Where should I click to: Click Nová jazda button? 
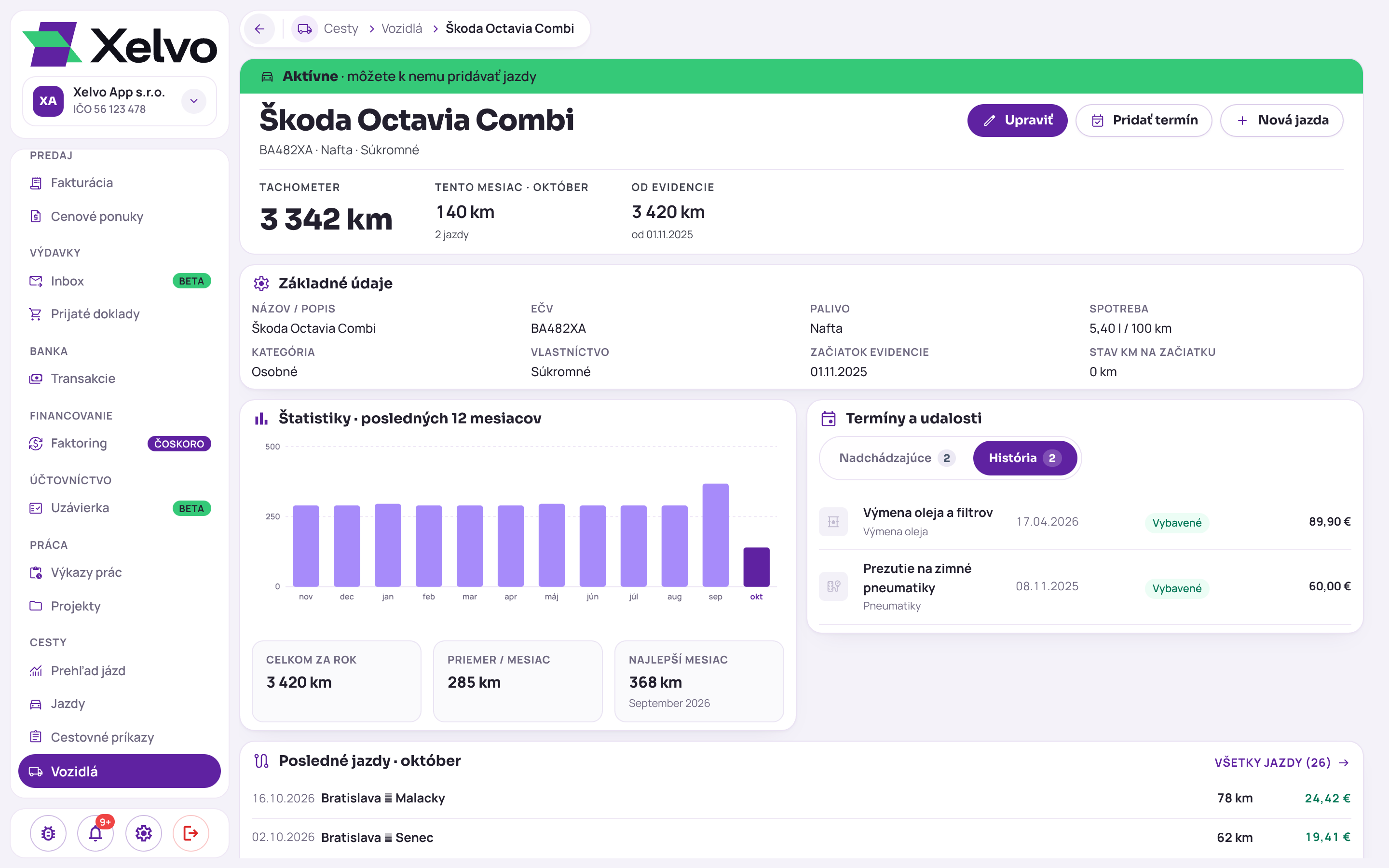point(1281,120)
